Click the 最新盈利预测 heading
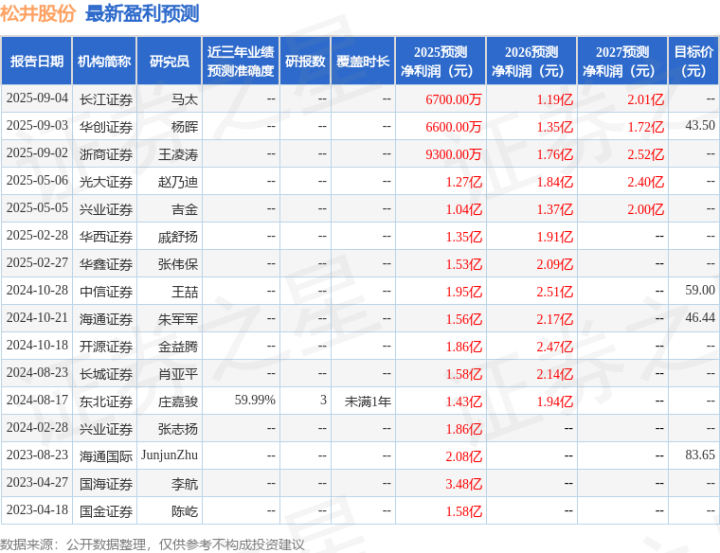 pyautogui.click(x=142, y=13)
